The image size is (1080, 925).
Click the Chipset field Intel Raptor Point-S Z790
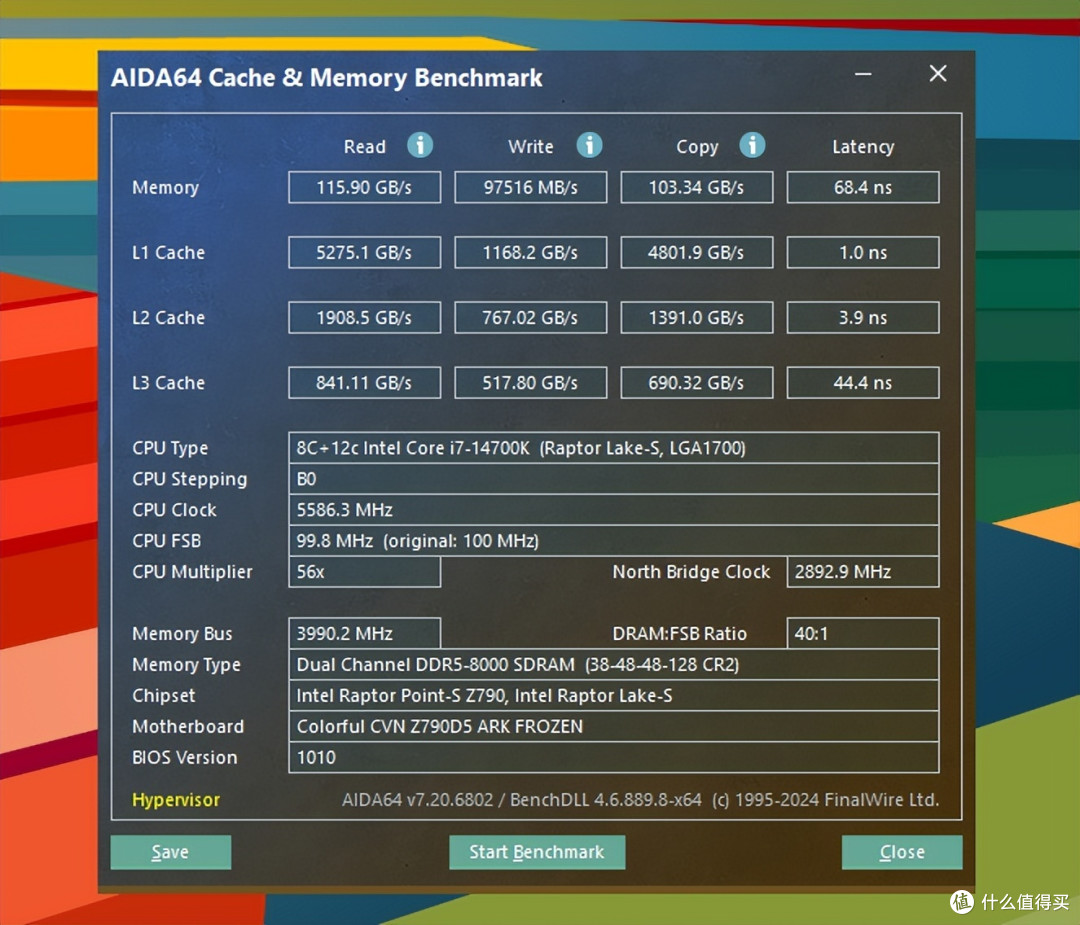tap(614, 696)
